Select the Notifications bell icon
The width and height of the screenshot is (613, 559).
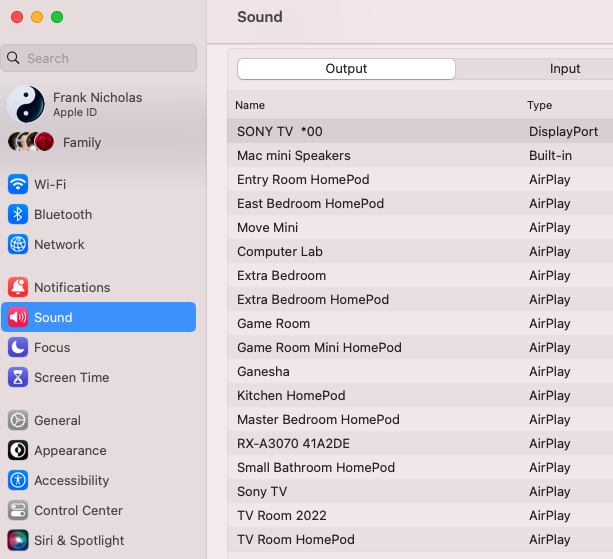coord(18,287)
